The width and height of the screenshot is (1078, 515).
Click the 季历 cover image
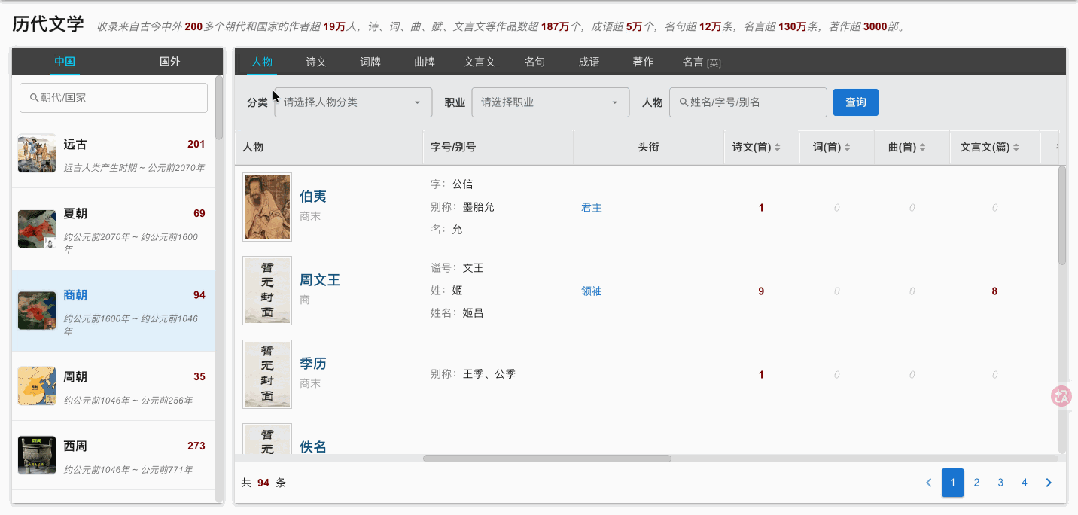coord(267,374)
